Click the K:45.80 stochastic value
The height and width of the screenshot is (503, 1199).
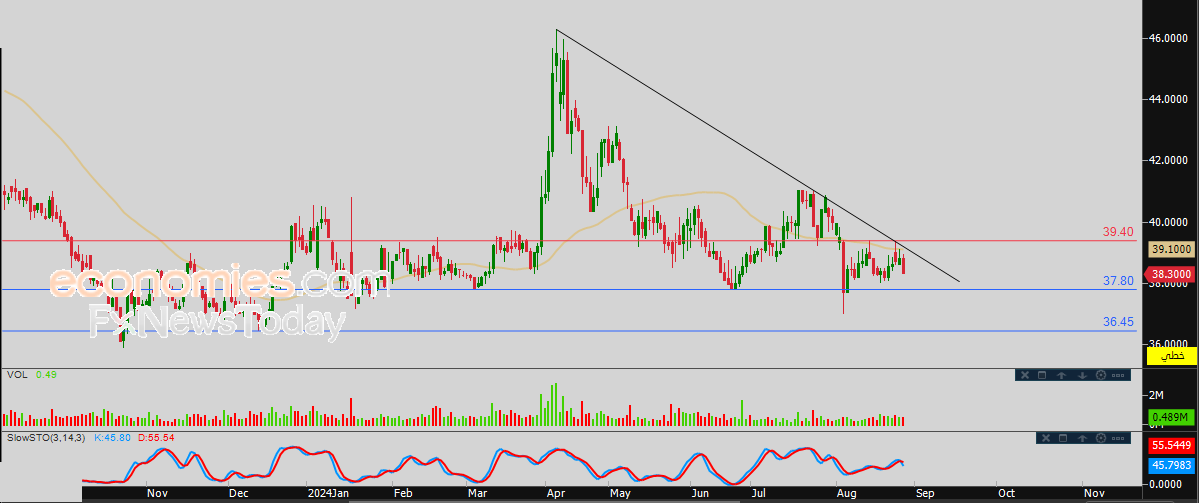pyautogui.click(x=111, y=438)
